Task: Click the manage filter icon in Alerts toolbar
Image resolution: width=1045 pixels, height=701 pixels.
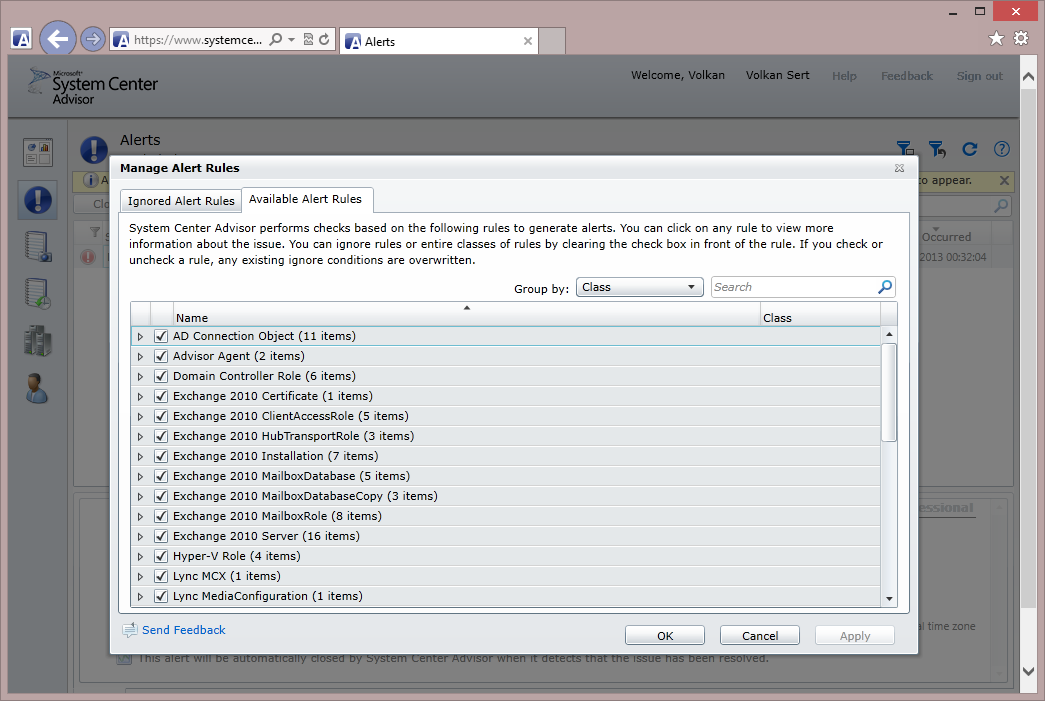Action: (905, 149)
